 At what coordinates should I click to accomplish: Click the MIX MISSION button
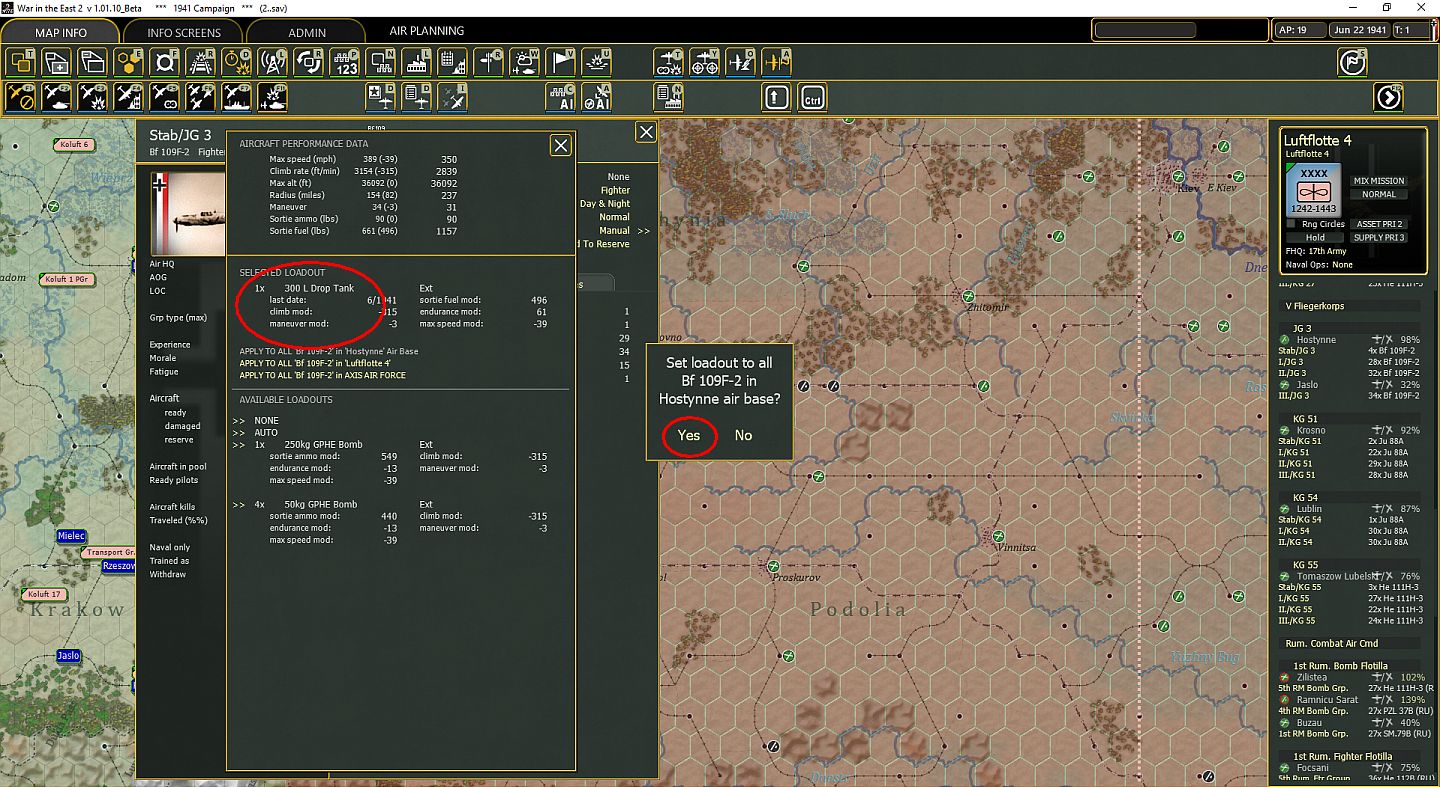click(1379, 181)
